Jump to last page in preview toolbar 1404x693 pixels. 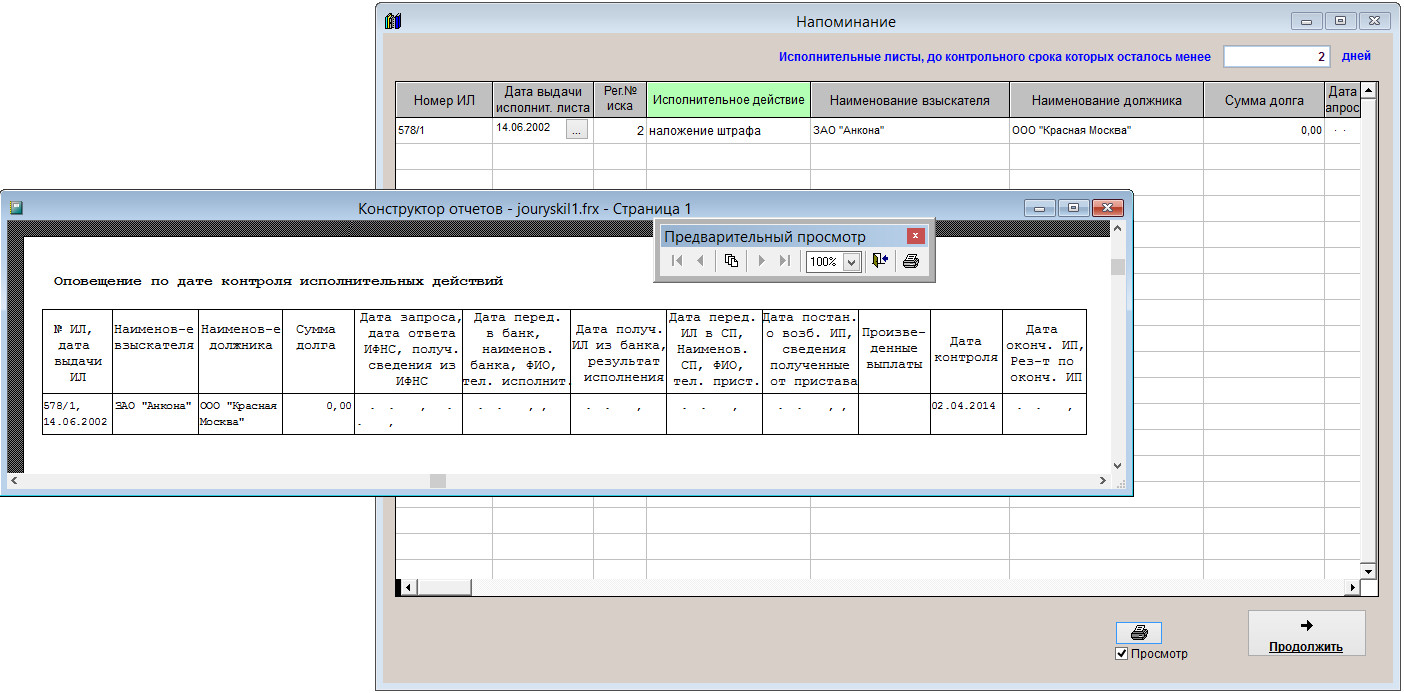tap(784, 261)
